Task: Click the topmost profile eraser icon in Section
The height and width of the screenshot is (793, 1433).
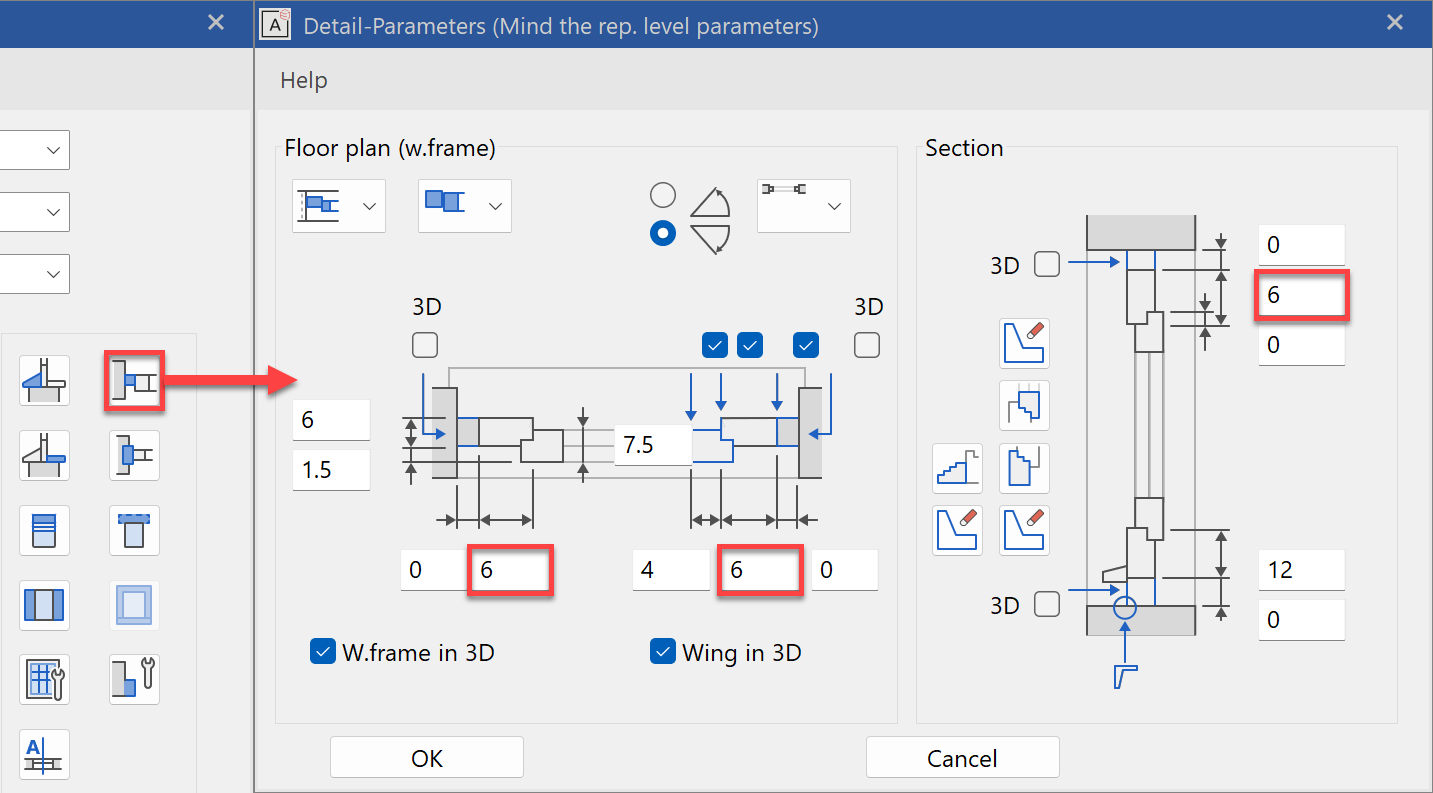Action: pos(1024,343)
